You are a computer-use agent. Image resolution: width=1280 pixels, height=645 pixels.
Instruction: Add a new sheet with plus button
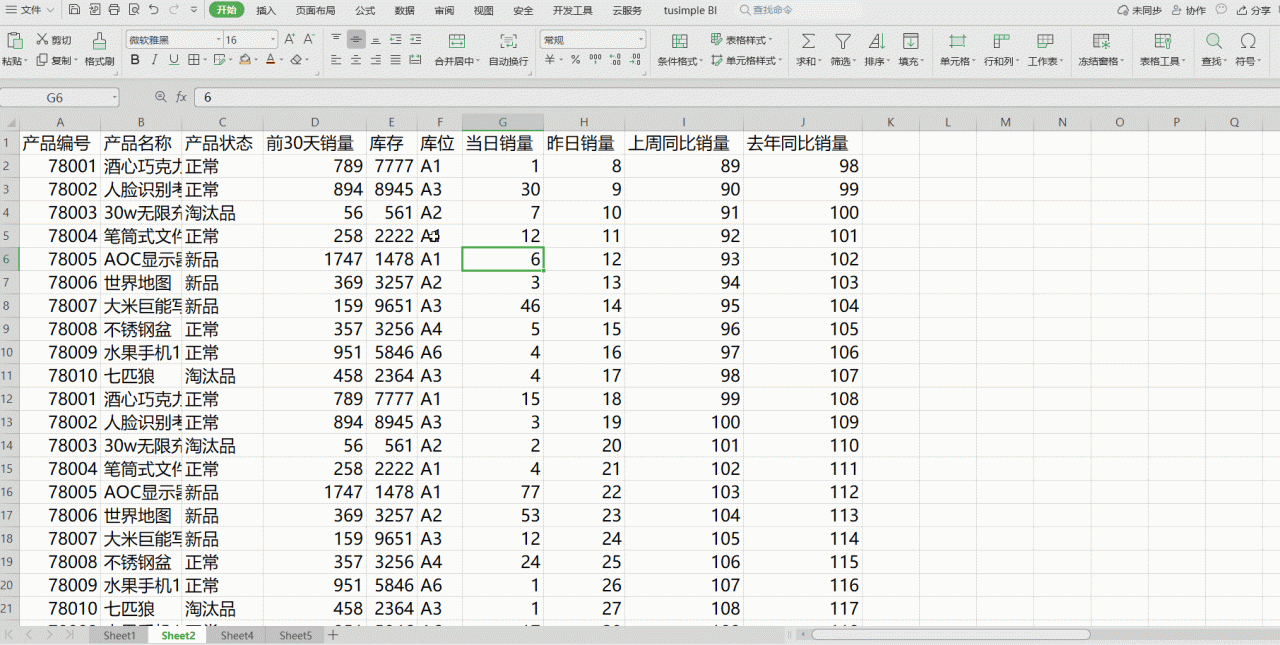click(333, 635)
